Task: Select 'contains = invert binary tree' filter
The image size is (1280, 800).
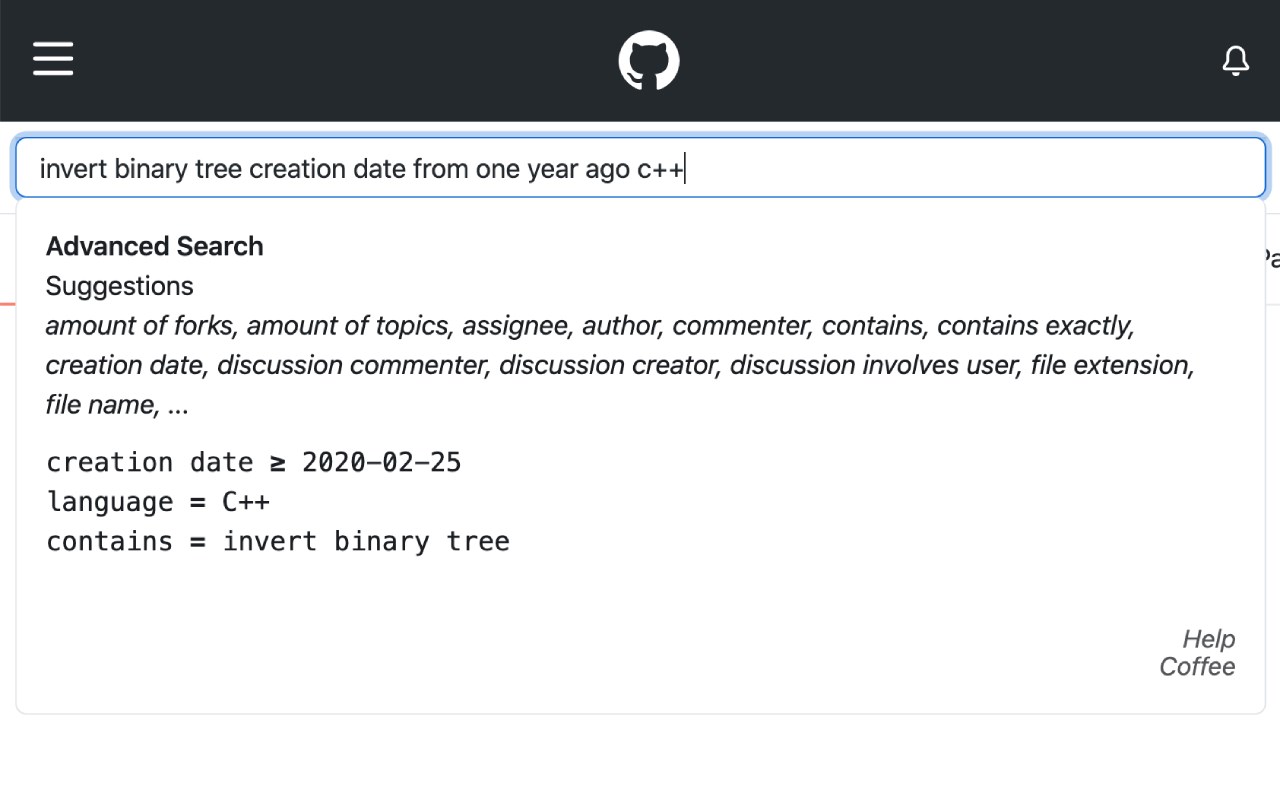Action: coord(278,542)
